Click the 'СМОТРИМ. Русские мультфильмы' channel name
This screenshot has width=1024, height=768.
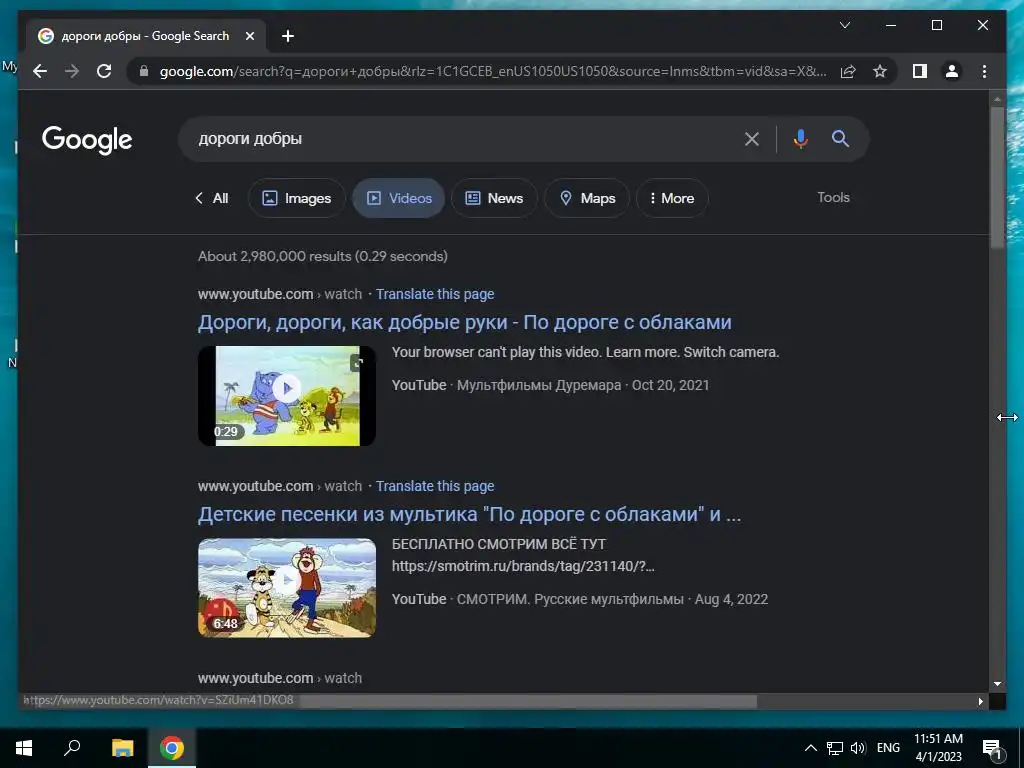570,600
